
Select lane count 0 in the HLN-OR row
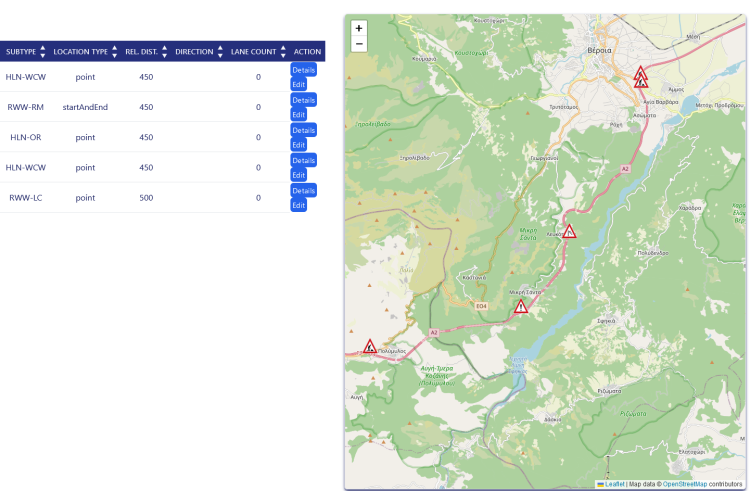point(258,137)
